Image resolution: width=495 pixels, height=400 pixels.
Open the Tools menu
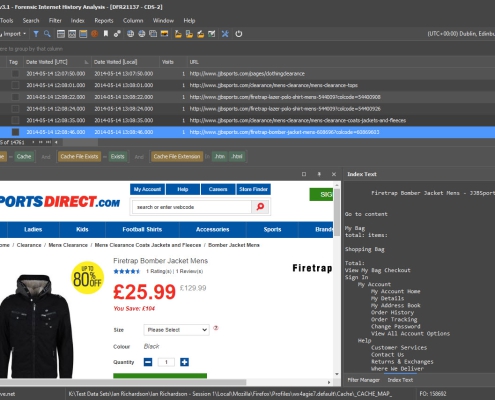click(7, 21)
